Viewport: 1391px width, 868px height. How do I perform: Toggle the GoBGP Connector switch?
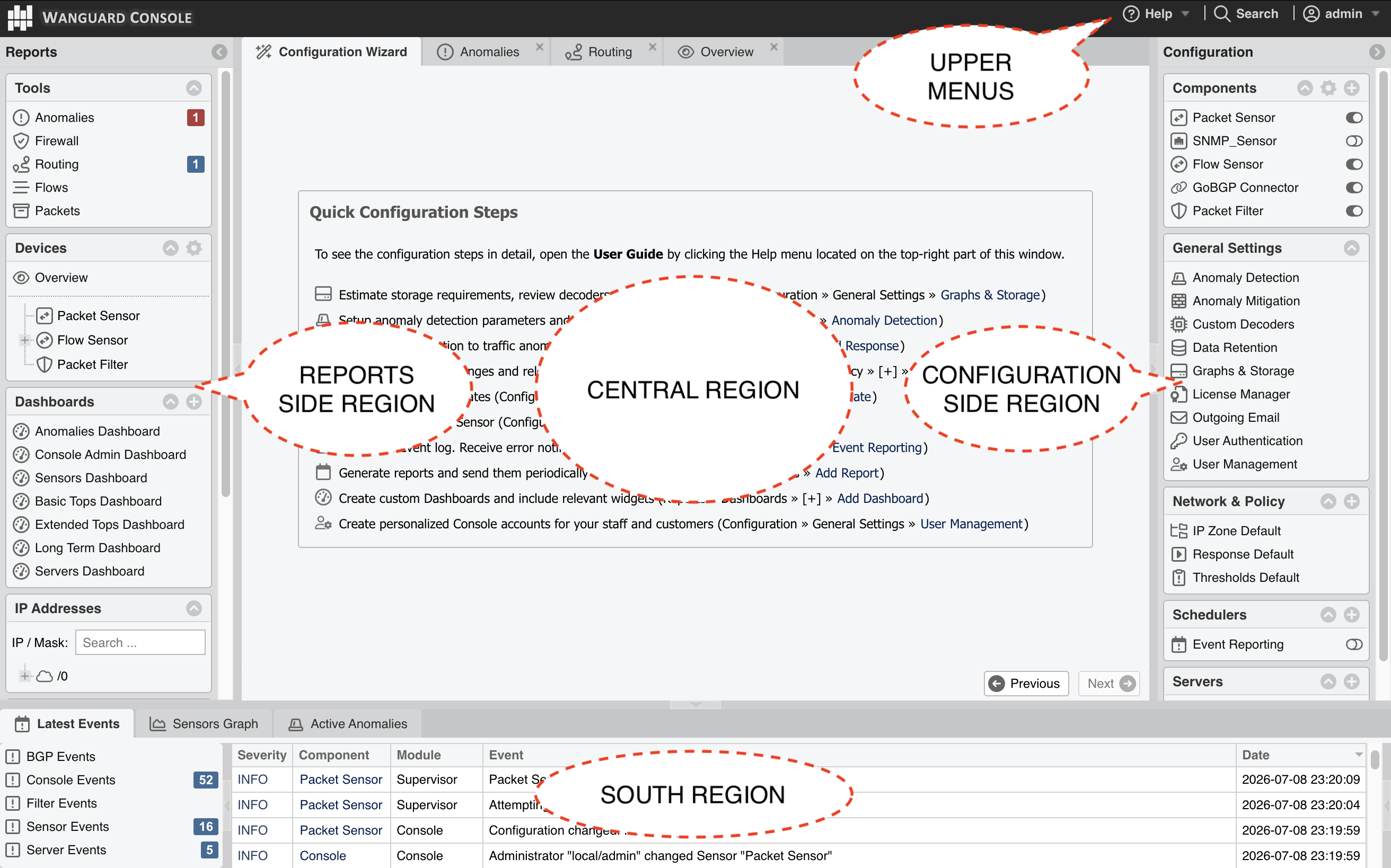[1354, 188]
